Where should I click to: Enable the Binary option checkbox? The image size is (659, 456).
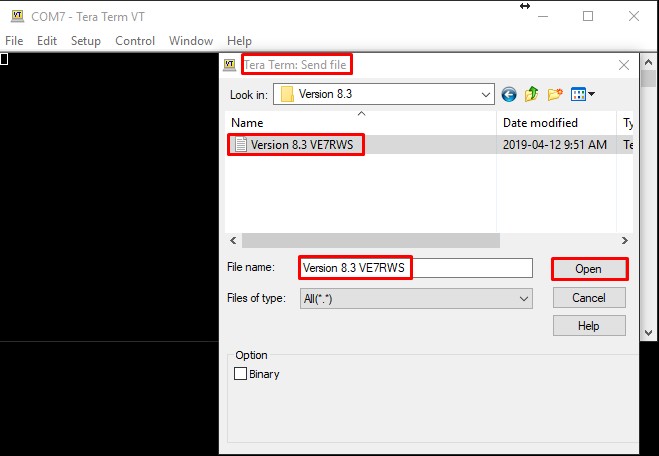coord(240,374)
